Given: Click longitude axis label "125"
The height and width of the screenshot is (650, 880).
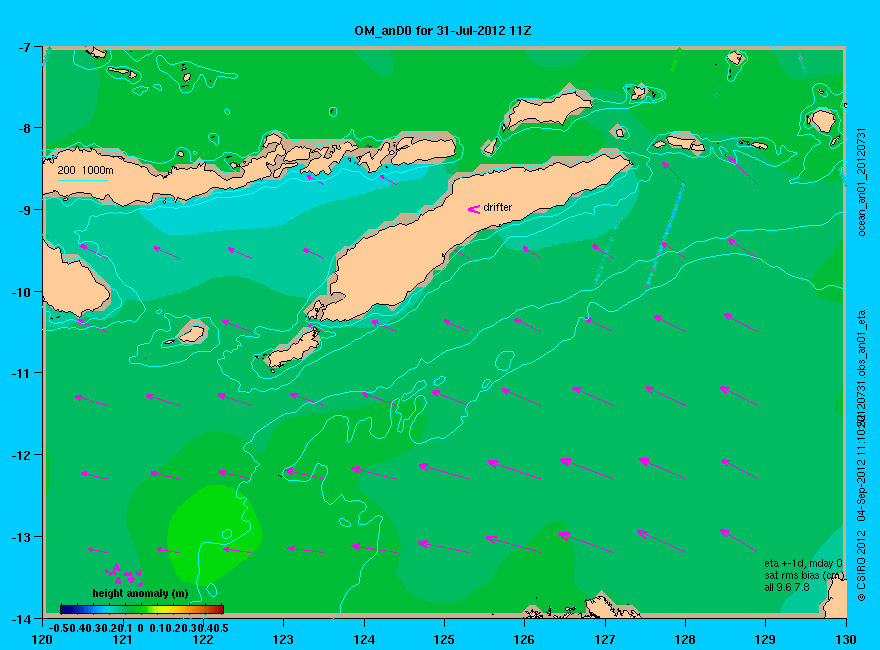Looking at the screenshot, I should 444,639.
